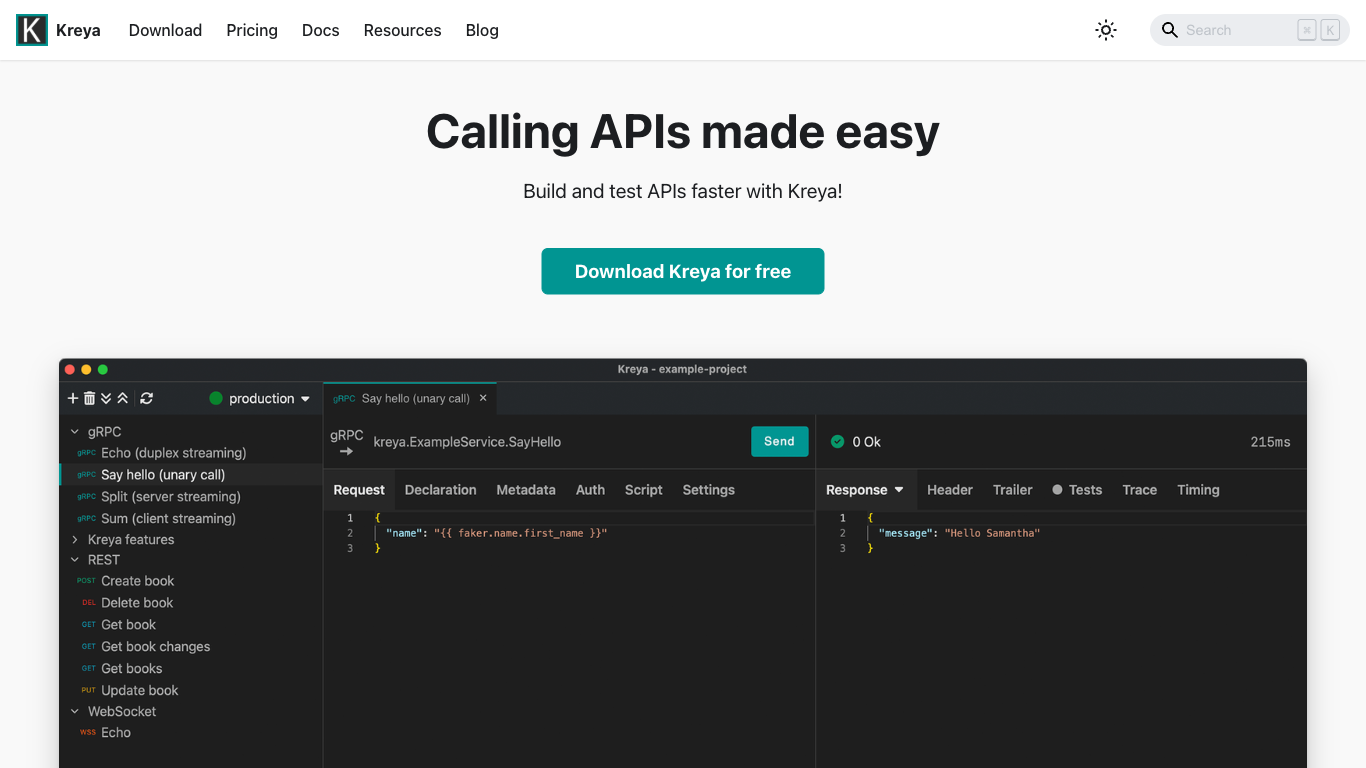The height and width of the screenshot is (768, 1366).
Task: Close the Say hello (unary call) tab
Action: tap(483, 398)
